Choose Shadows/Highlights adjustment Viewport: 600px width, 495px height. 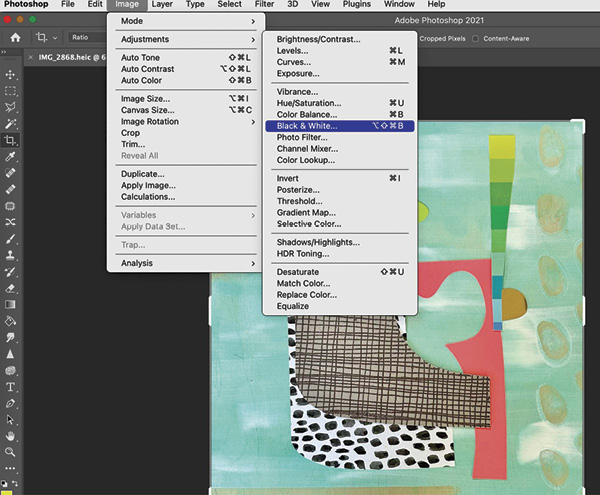click(x=340, y=243)
